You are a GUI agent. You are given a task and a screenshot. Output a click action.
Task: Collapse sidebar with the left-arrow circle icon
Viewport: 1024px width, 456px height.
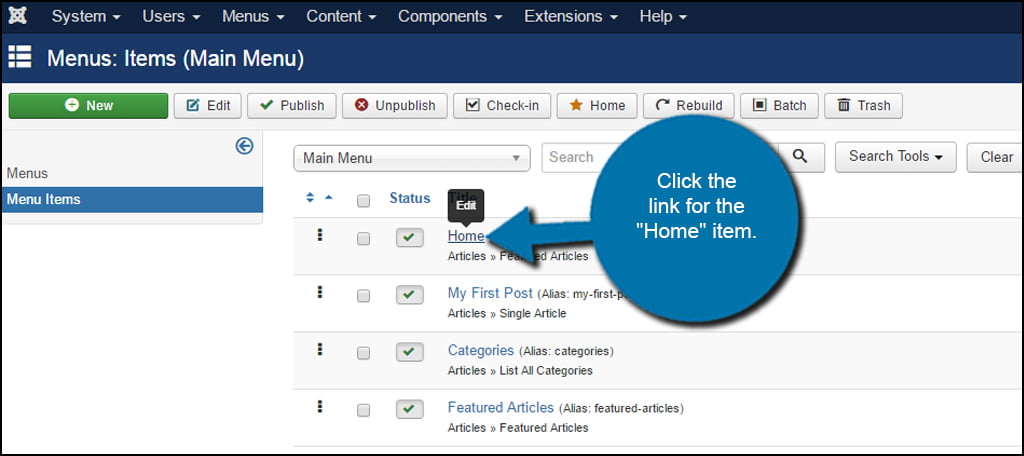tap(244, 146)
